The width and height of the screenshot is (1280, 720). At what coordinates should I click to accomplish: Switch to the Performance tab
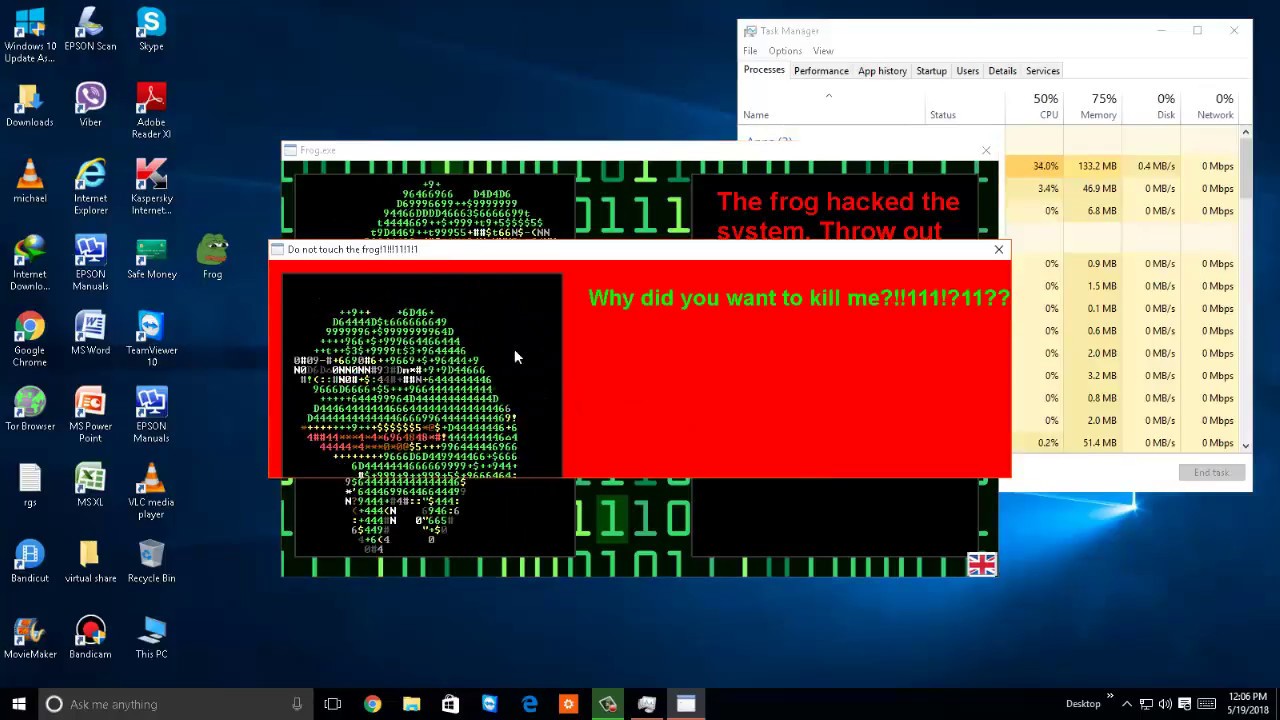coord(821,71)
